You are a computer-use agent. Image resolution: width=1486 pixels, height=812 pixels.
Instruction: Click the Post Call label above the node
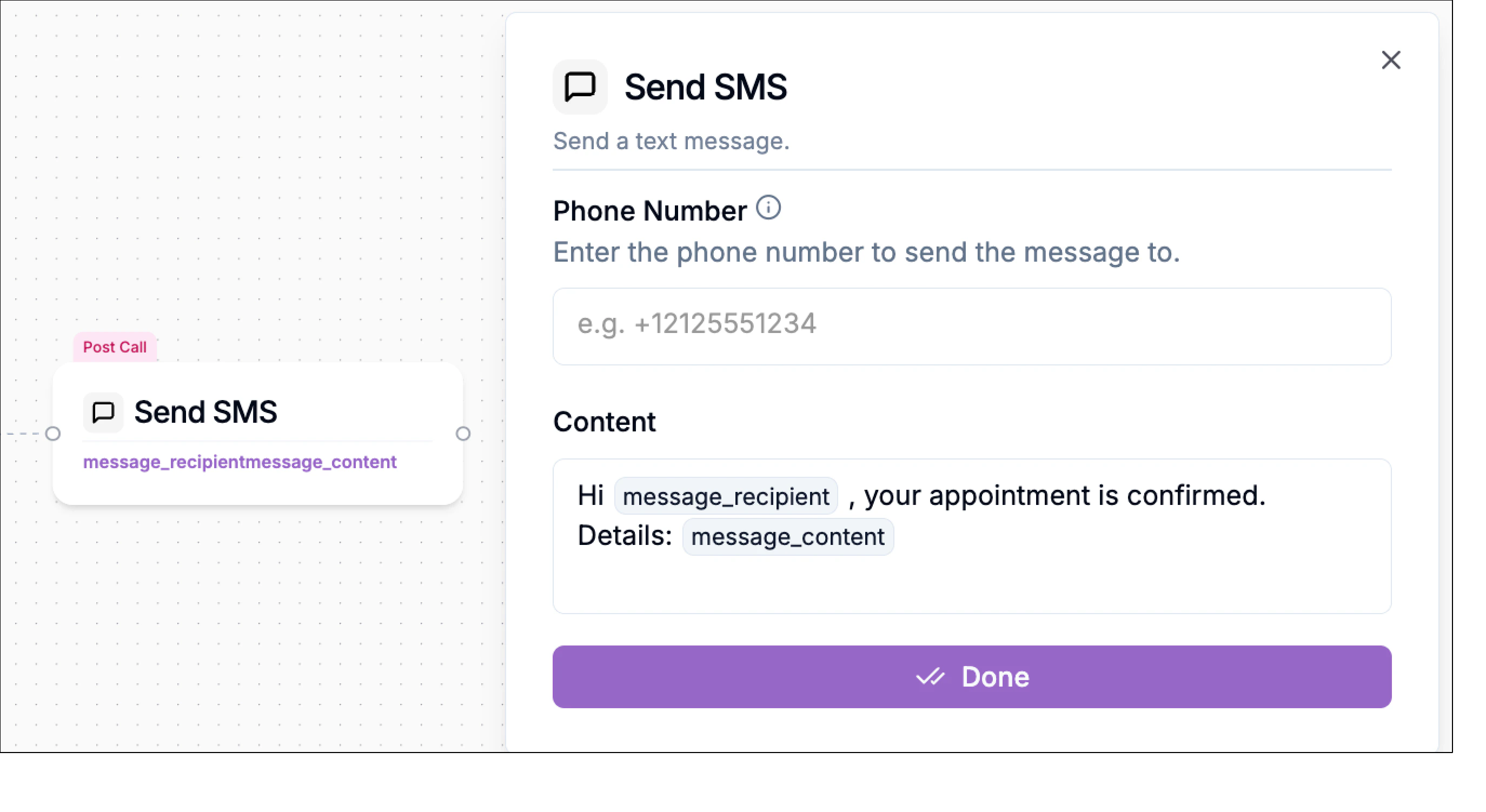115,347
